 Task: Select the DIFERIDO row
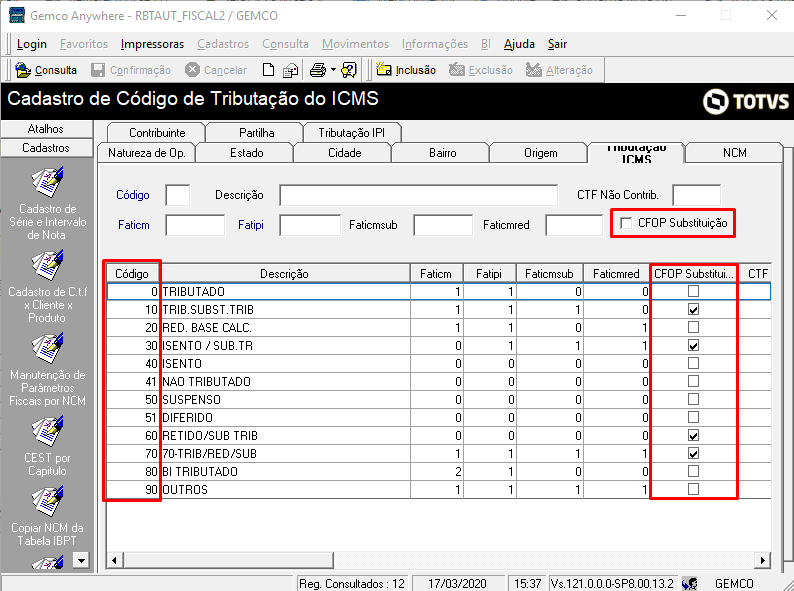pyautogui.click(x=439, y=417)
